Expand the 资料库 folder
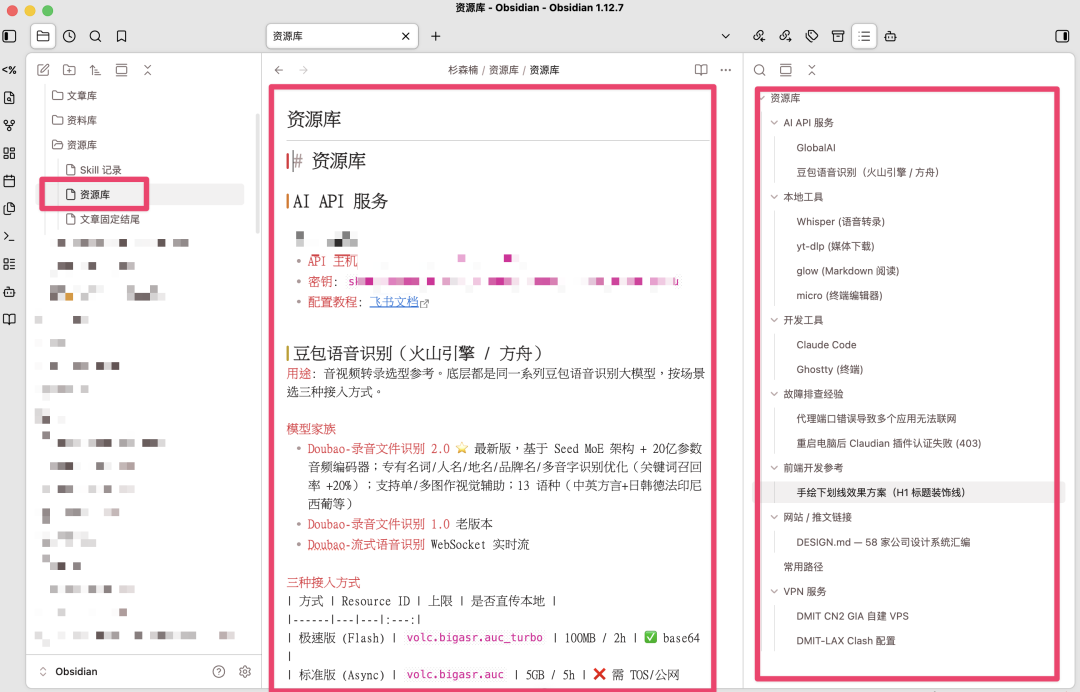 (x=74, y=120)
